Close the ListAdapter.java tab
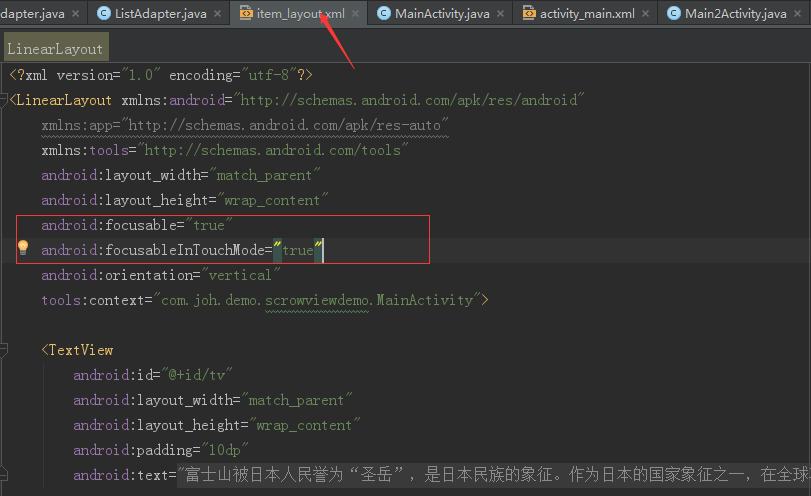The height and width of the screenshot is (496, 811). tap(218, 14)
